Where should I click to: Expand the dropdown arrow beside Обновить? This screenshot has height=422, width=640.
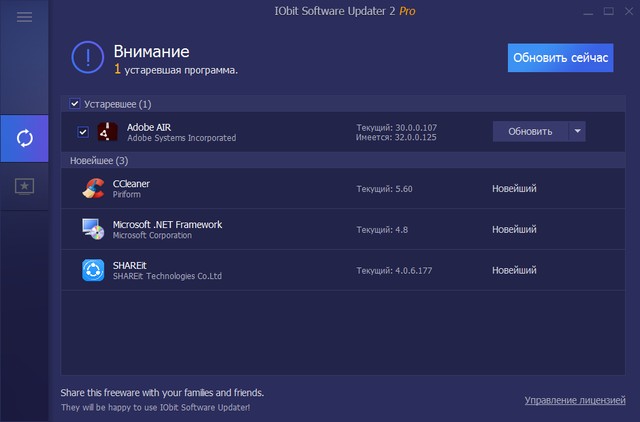(x=576, y=131)
